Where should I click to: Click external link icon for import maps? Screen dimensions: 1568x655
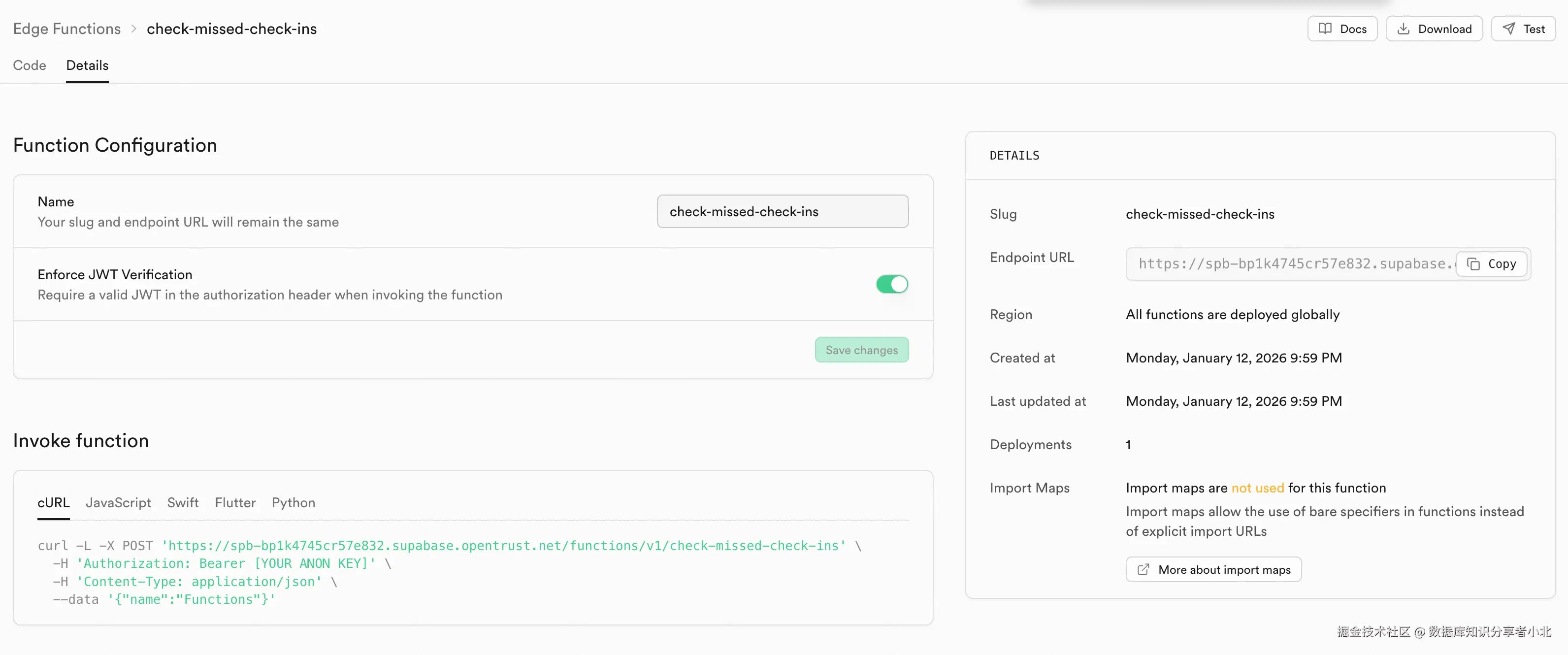pos(1143,569)
